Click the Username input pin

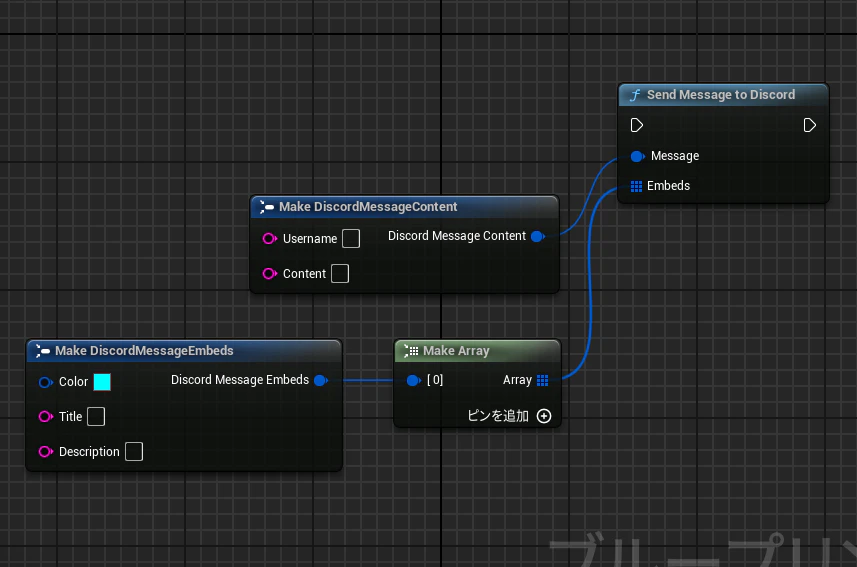(x=269, y=238)
